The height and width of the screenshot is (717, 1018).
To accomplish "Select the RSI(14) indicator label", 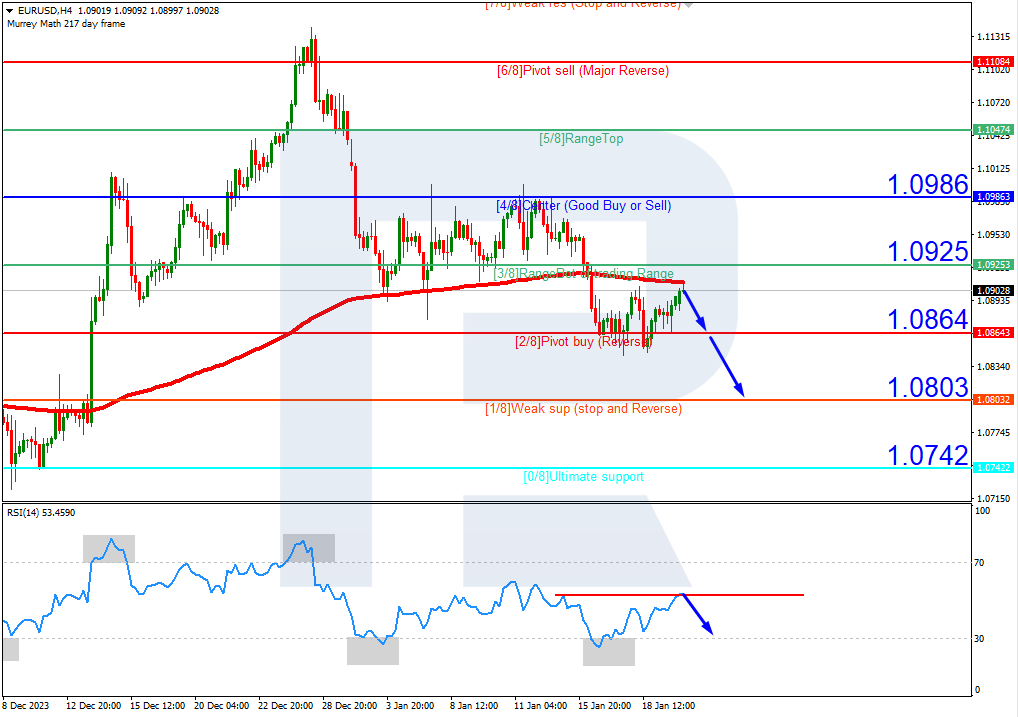I will point(41,513).
